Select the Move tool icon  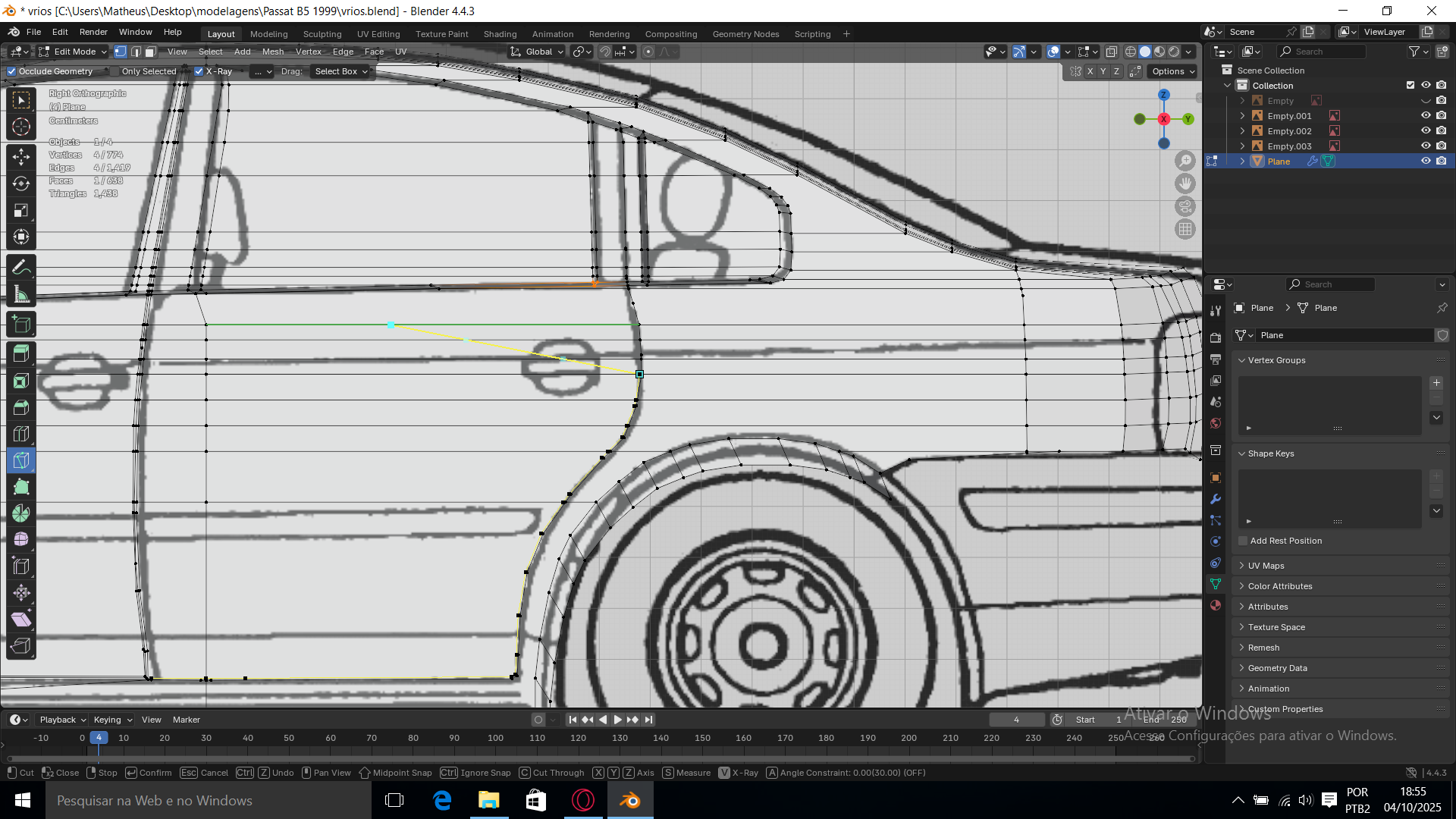click(21, 157)
